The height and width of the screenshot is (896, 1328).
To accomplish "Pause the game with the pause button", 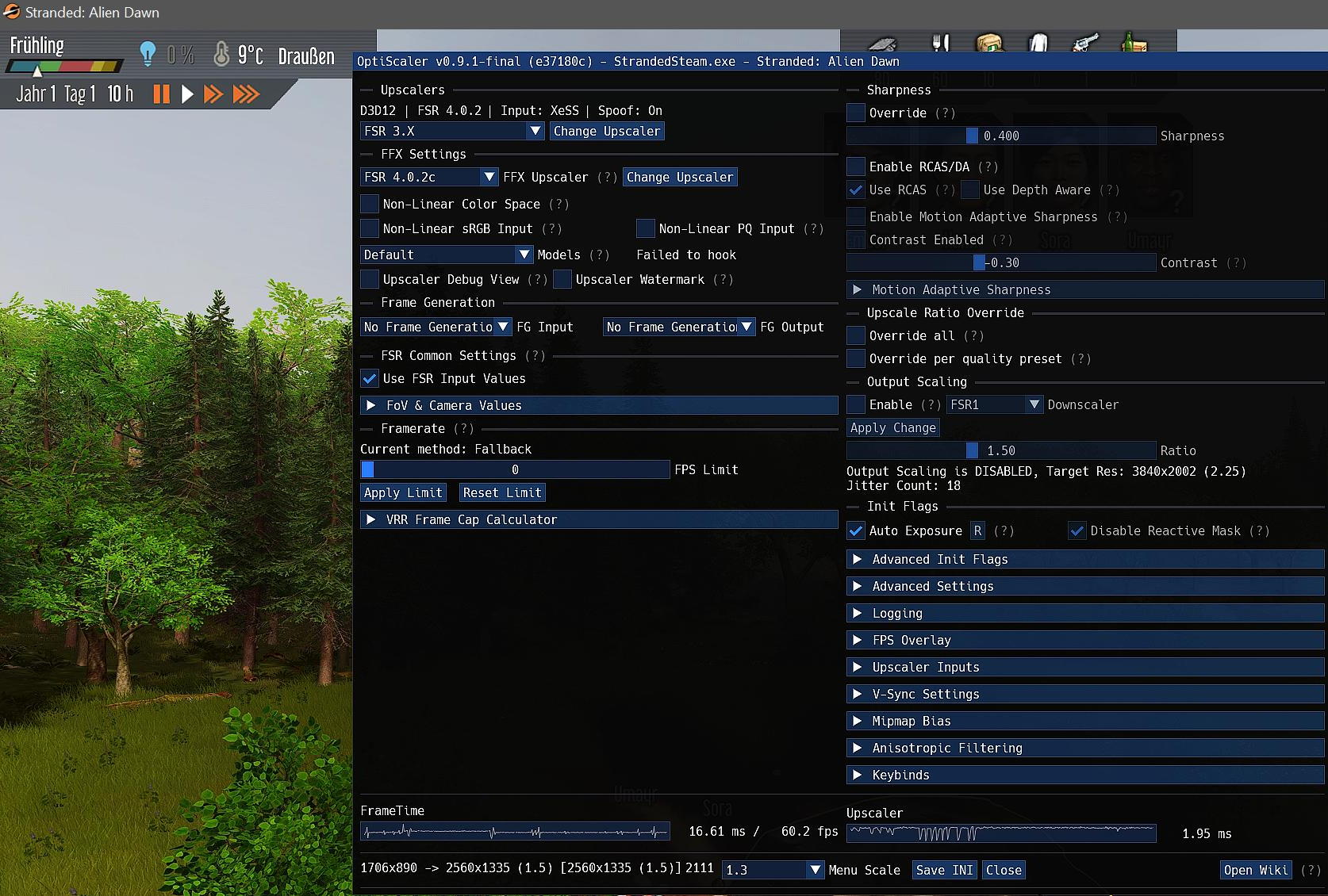I will 161,94.
